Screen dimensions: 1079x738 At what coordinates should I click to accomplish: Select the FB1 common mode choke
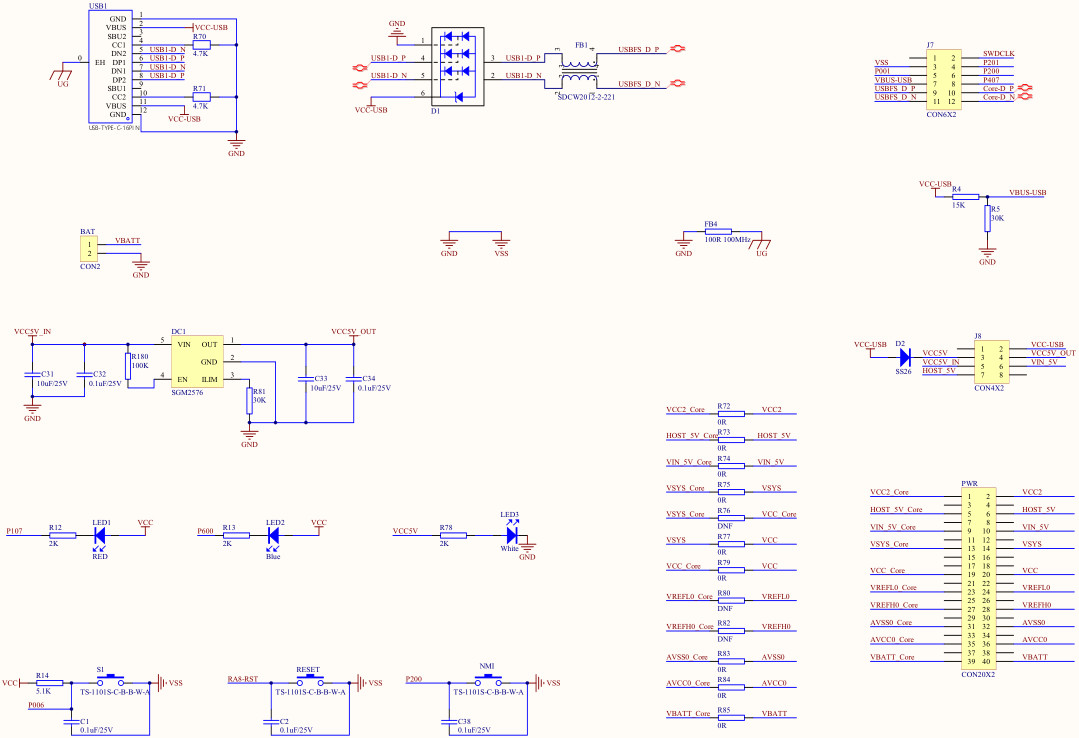click(578, 68)
